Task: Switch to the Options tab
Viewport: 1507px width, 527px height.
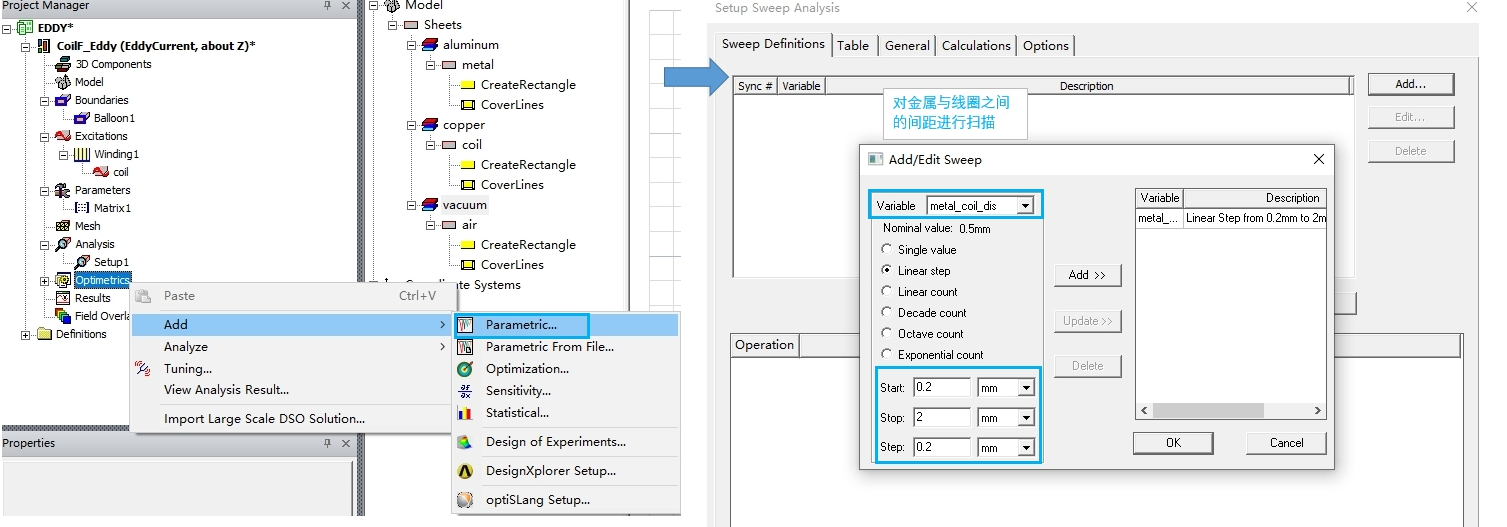Action: (x=1046, y=46)
